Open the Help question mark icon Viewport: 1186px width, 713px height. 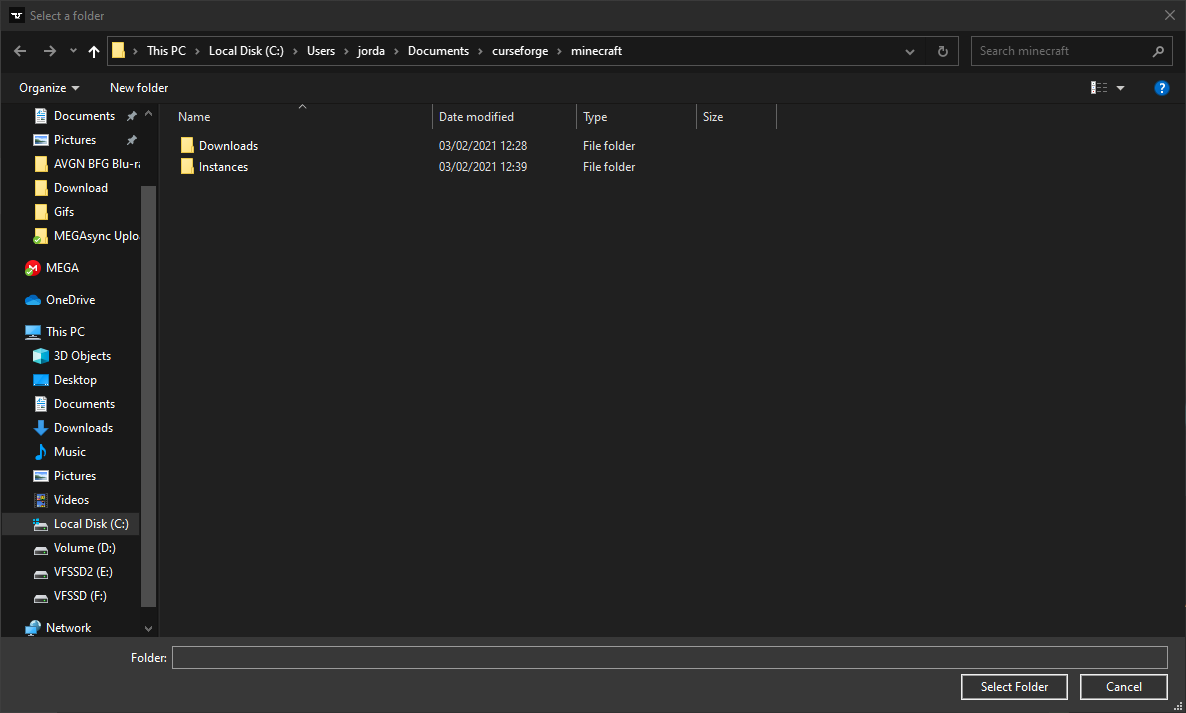(x=1162, y=88)
